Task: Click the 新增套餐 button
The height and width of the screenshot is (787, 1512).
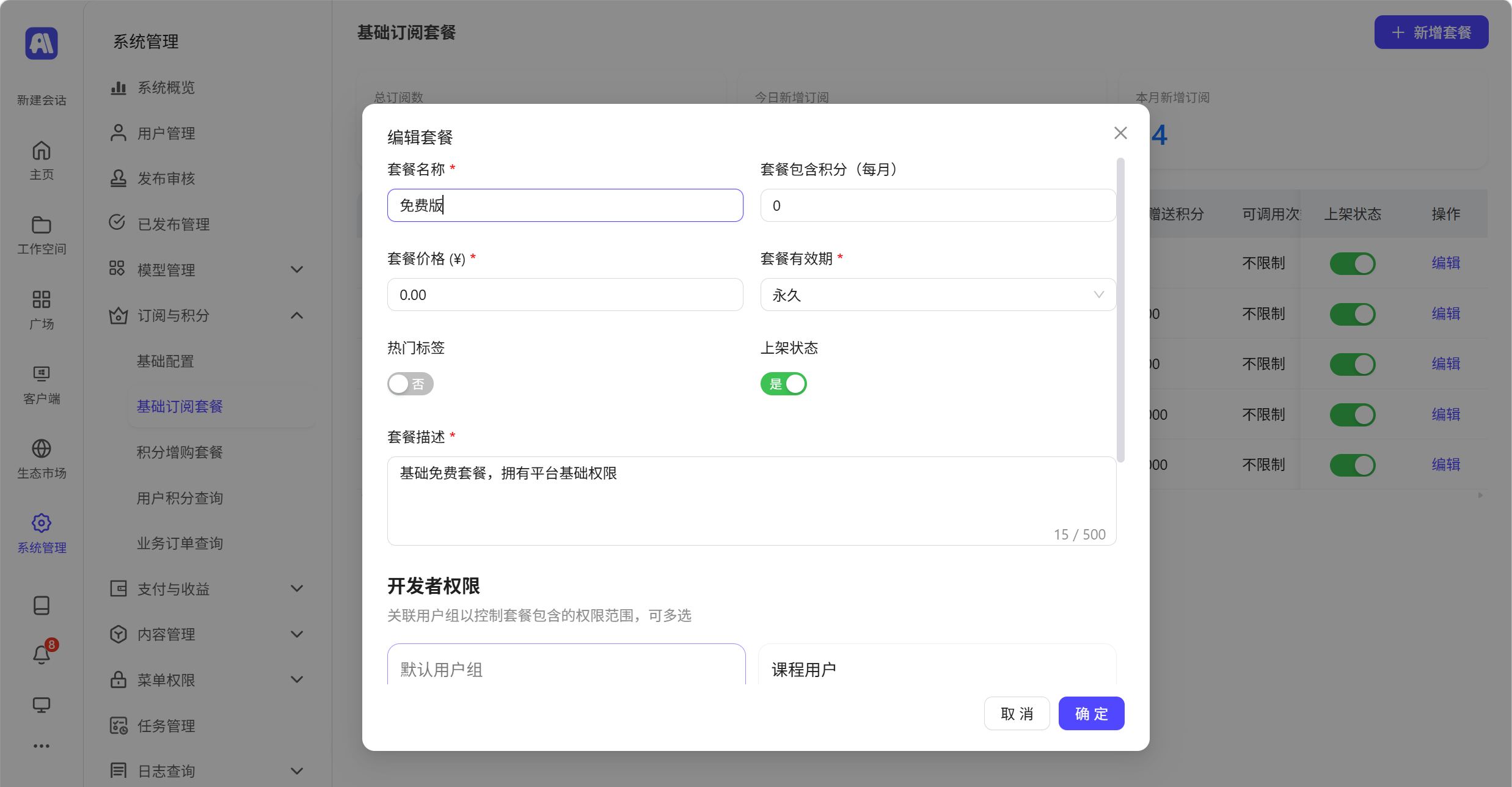Action: tap(1431, 32)
